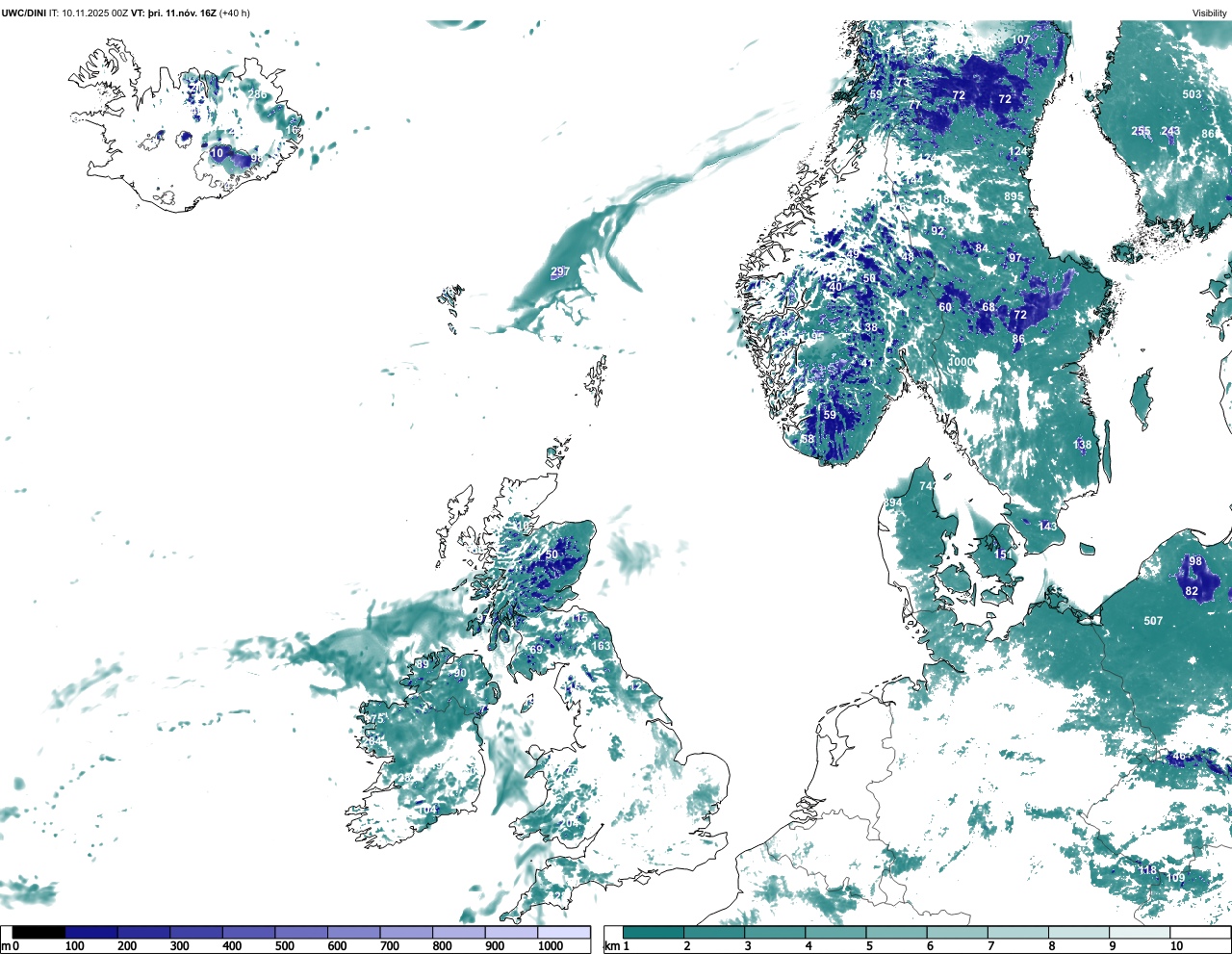The image size is (1232, 954).
Task: Select the lightest 9–10 km legend swatch
Action: (x=1141, y=933)
